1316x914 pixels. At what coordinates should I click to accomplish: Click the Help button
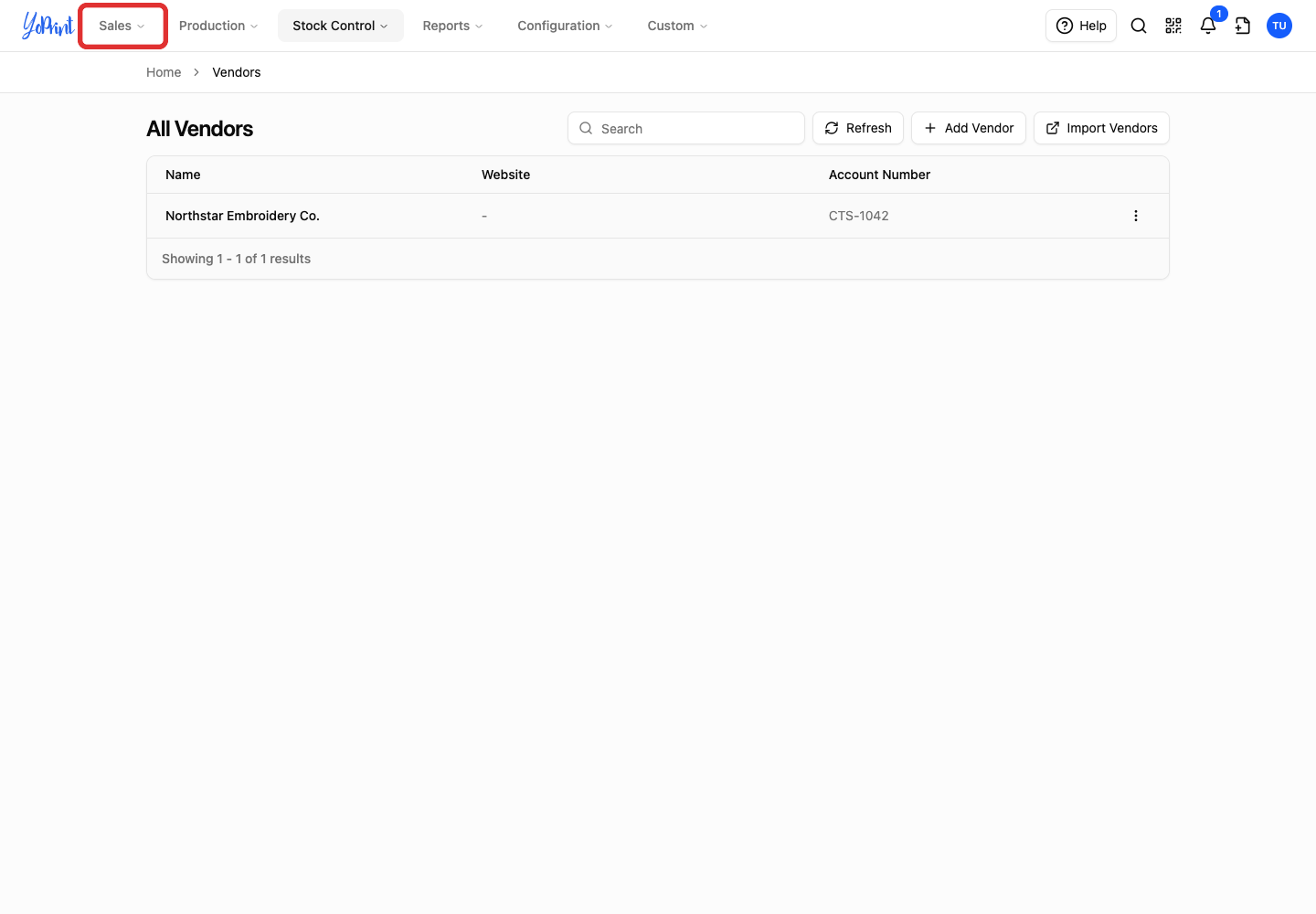[x=1081, y=26]
